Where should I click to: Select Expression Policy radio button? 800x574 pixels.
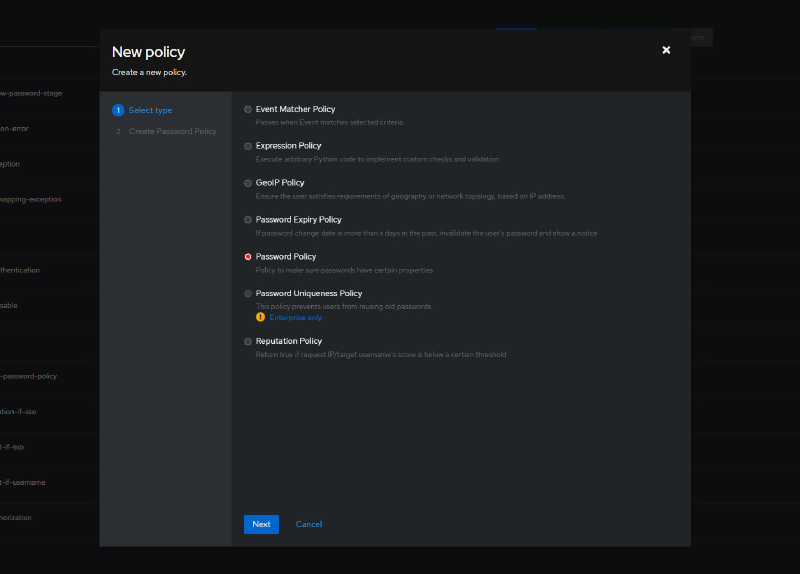(248, 146)
